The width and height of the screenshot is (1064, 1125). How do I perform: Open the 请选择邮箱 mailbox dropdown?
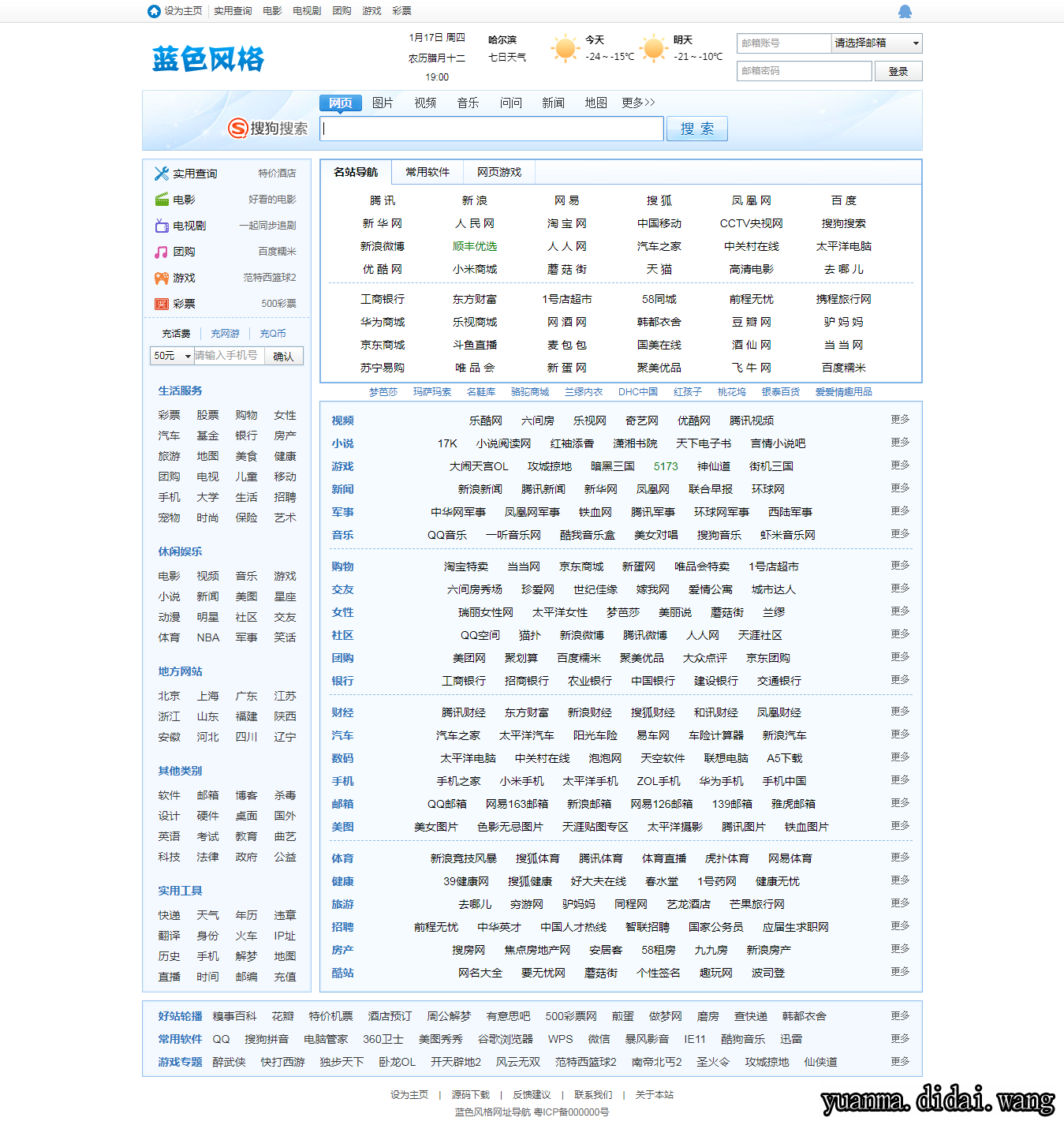tap(876, 43)
